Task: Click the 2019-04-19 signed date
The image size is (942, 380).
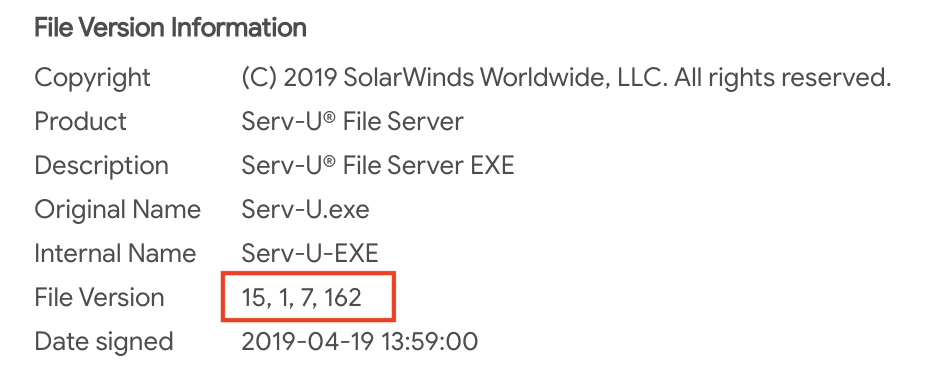Action: click(309, 341)
